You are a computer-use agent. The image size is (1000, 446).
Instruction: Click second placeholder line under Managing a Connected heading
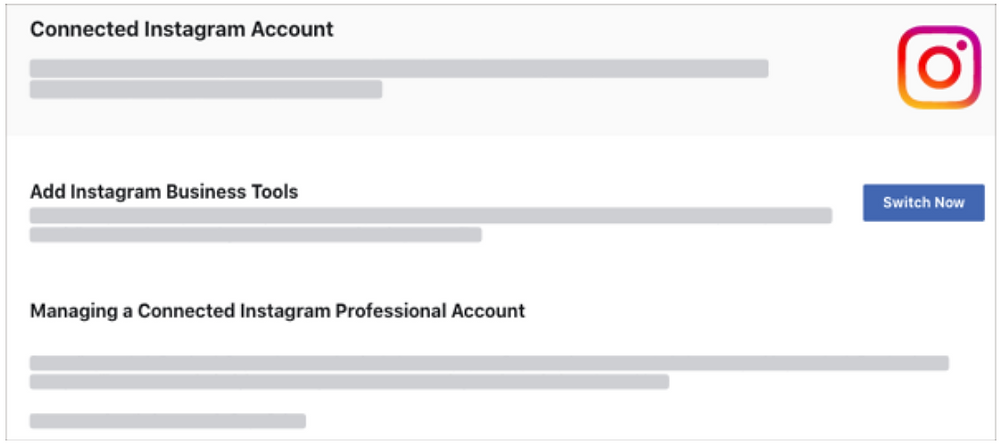coord(349,382)
